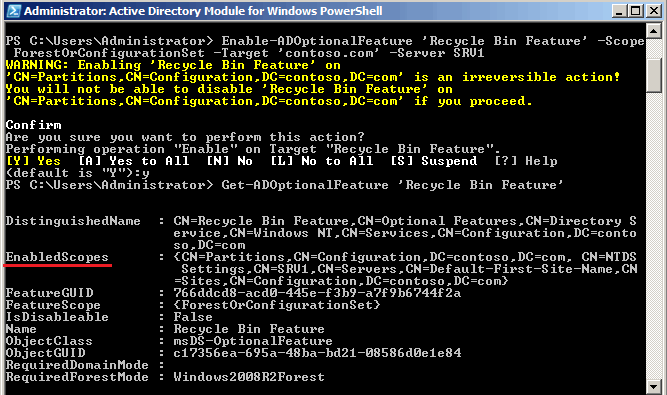The image size is (667, 395).
Task: Click the vertical scrollbar thumb
Action: point(653,75)
